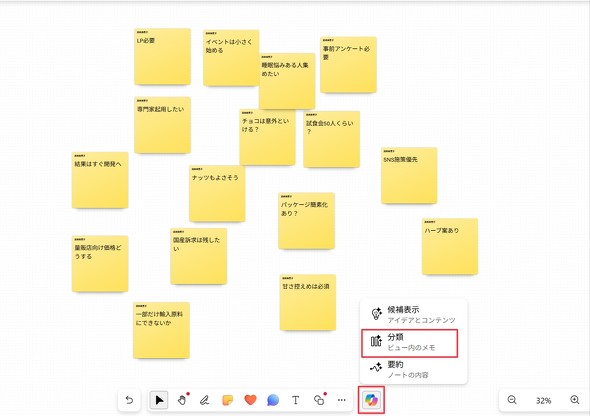This screenshot has width=590, height=416.
Task: Choose 要約 in Copilot menu
Action: 413,369
